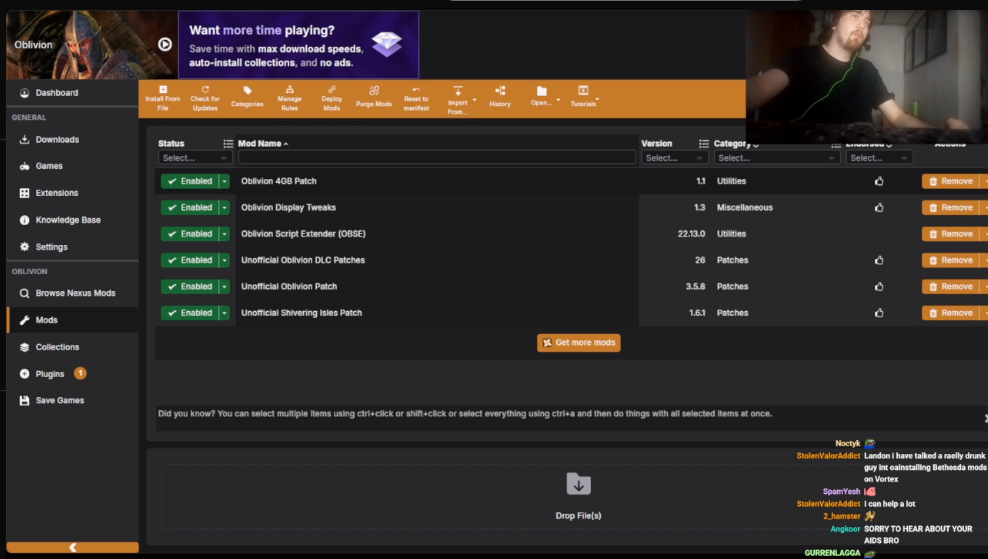The image size is (988, 559).
Task: Open Games in sidebar
Action: (72, 166)
